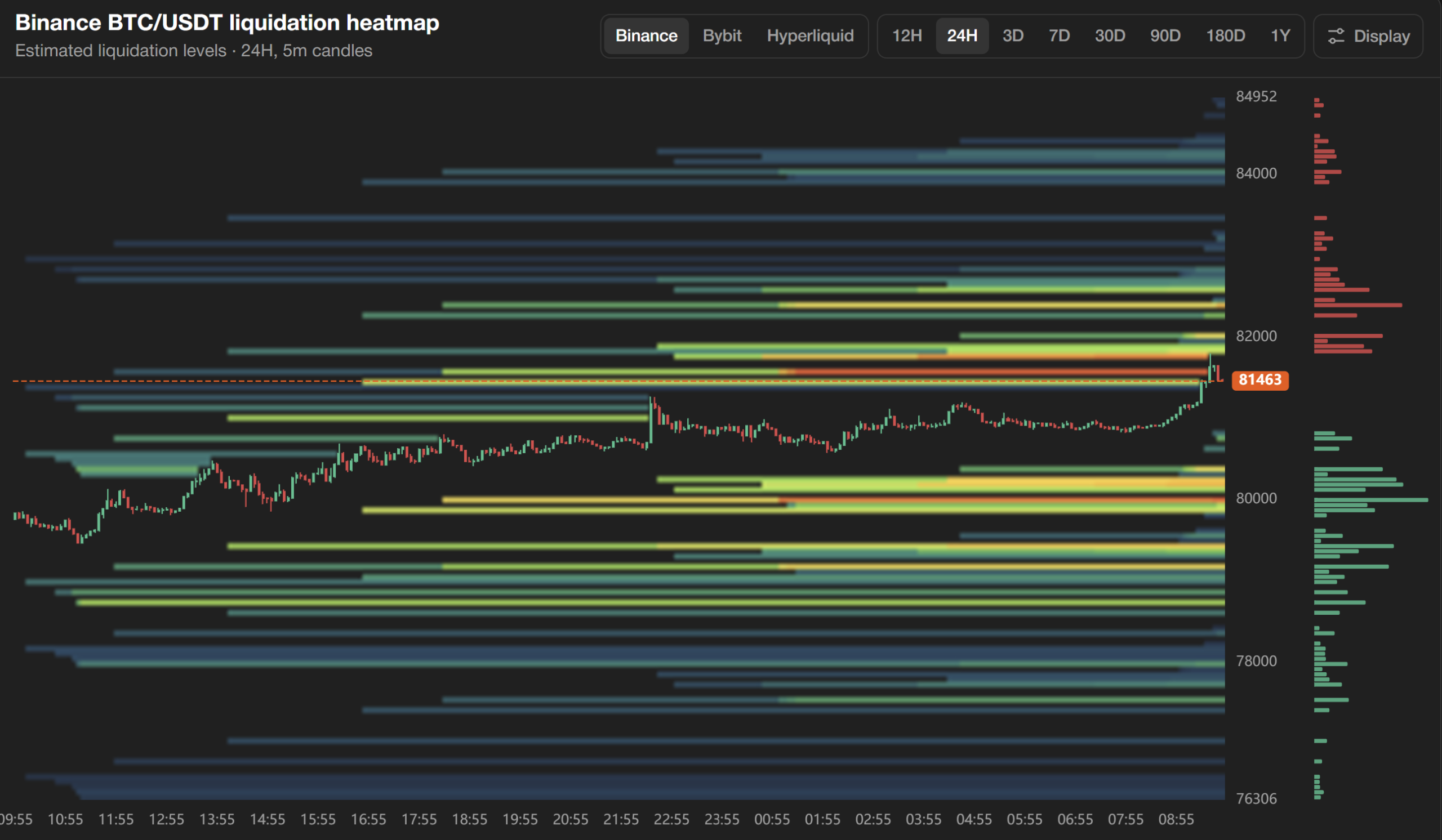The image size is (1442, 840).
Task: Click the 22:55 time axis label
Action: [x=671, y=819]
